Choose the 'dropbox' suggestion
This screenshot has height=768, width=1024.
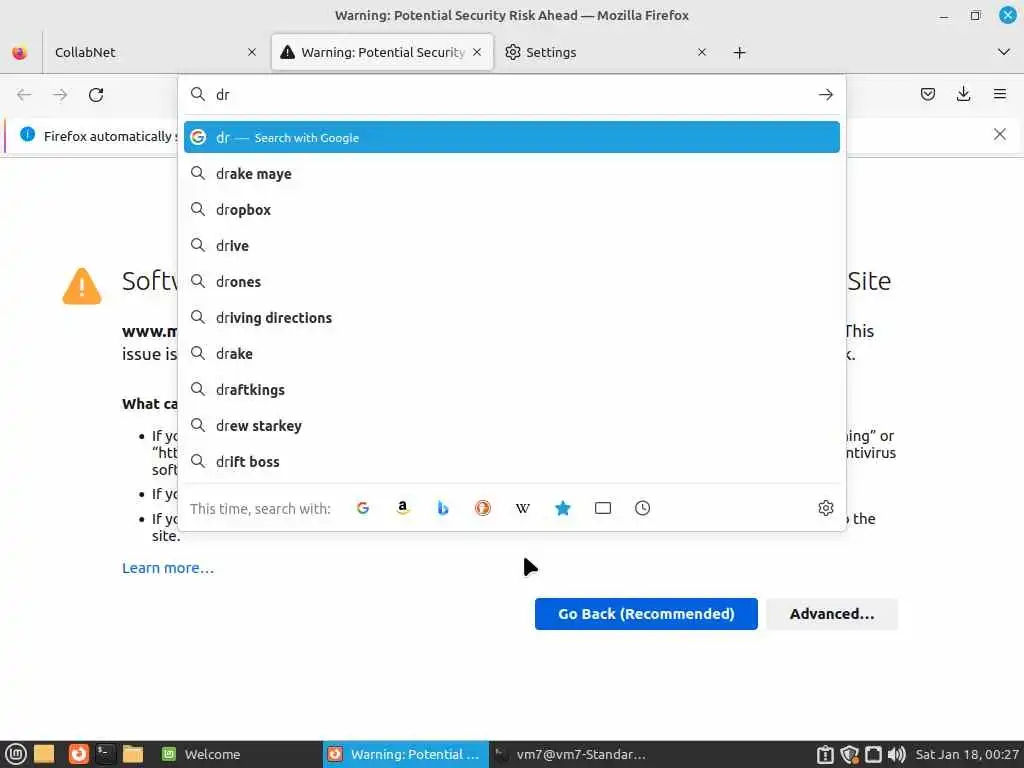(511, 210)
